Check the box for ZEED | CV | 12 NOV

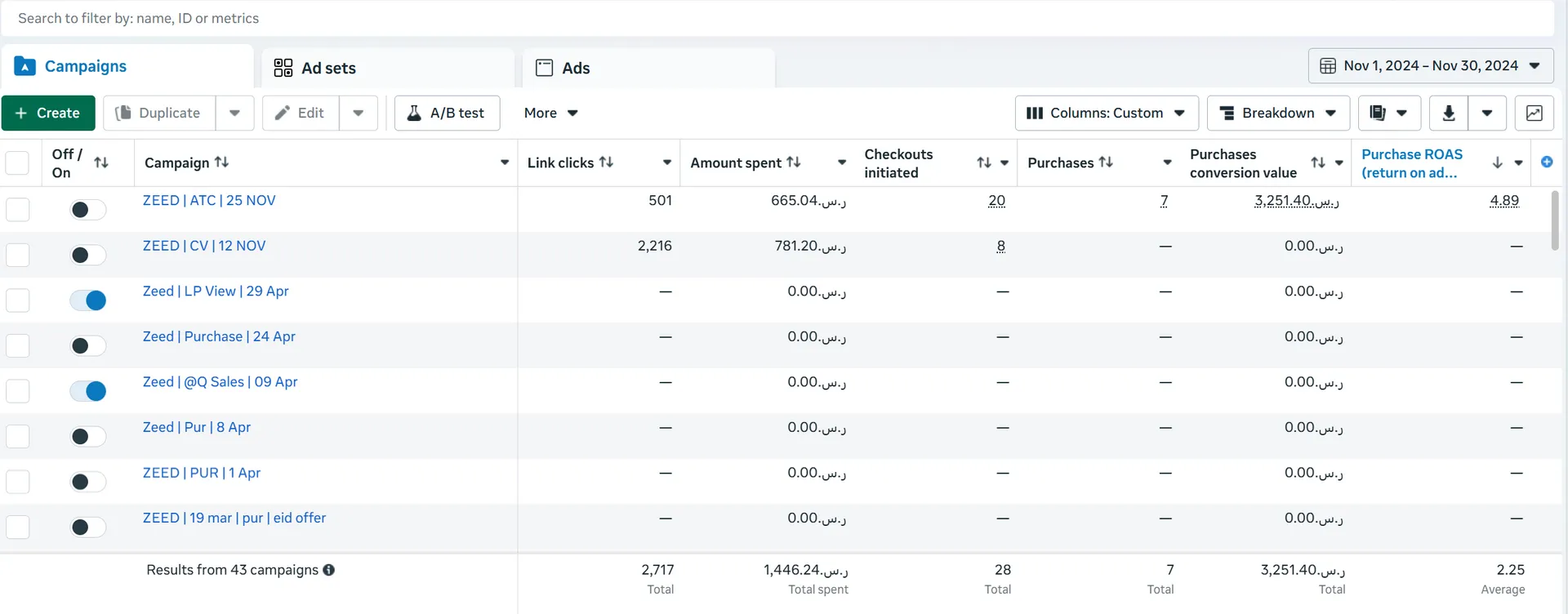pos(17,255)
